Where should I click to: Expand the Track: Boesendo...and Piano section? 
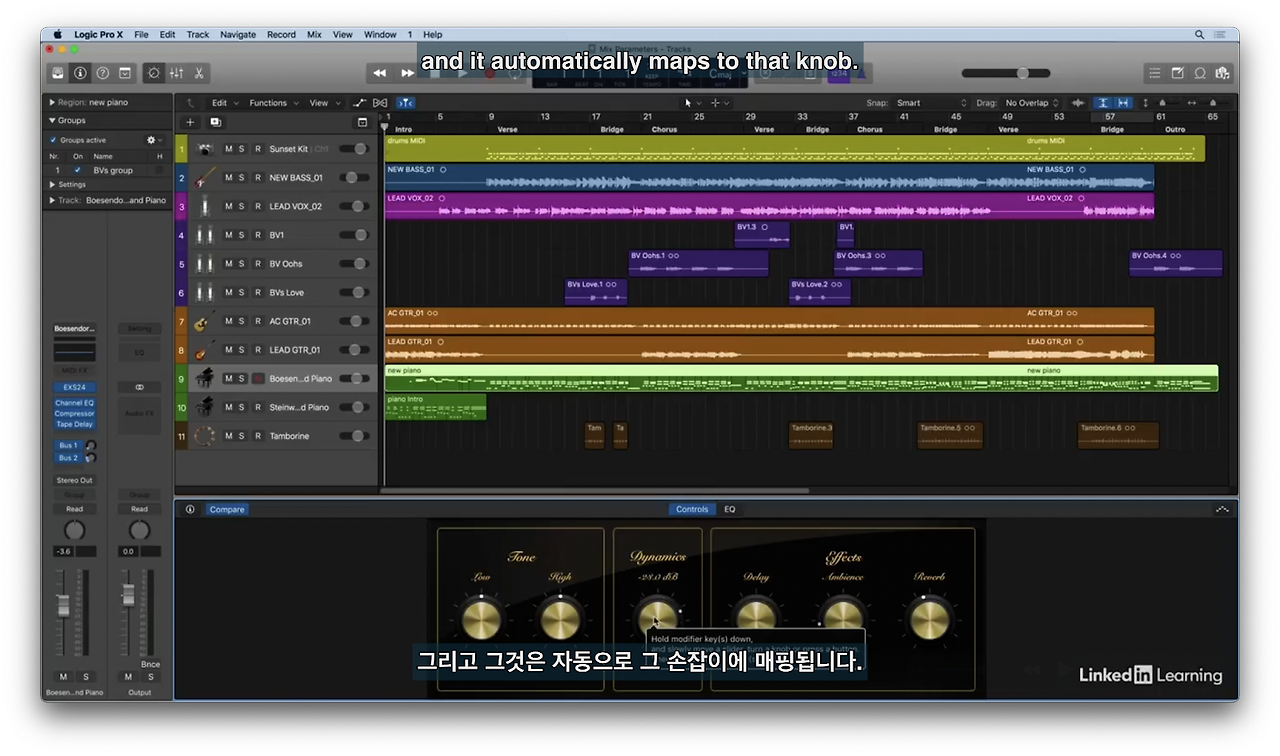click(52, 200)
